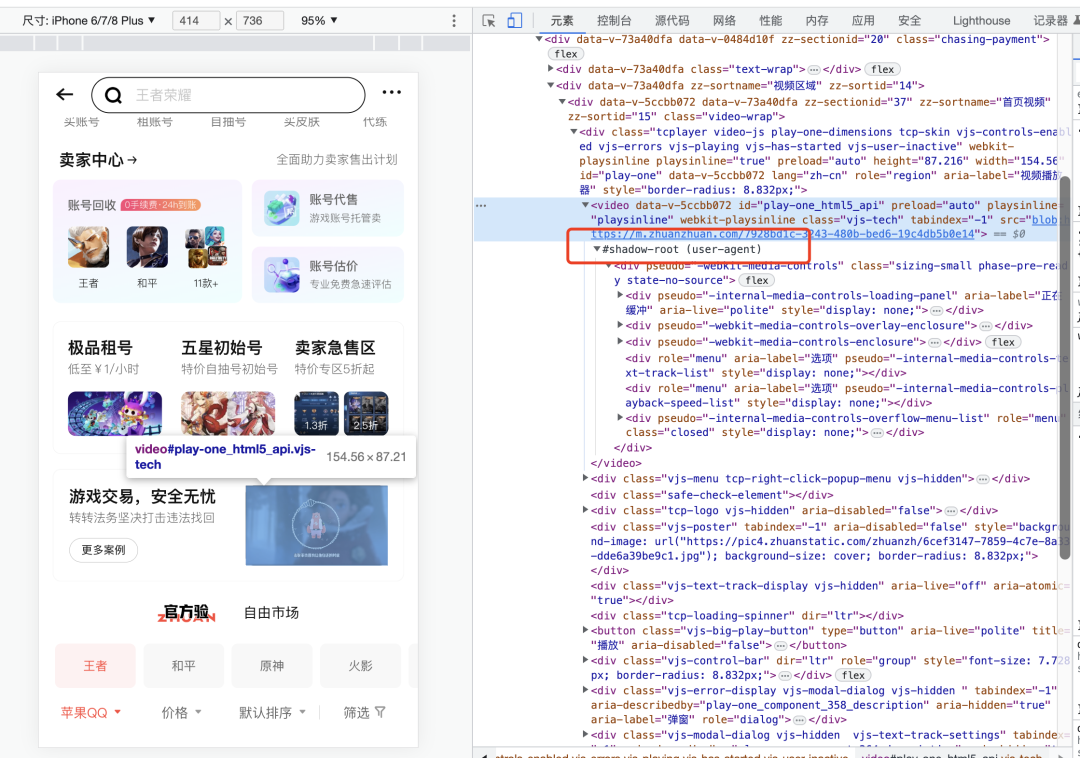Select the 原神 game chip
The height and width of the screenshot is (758, 1080).
pos(271,666)
